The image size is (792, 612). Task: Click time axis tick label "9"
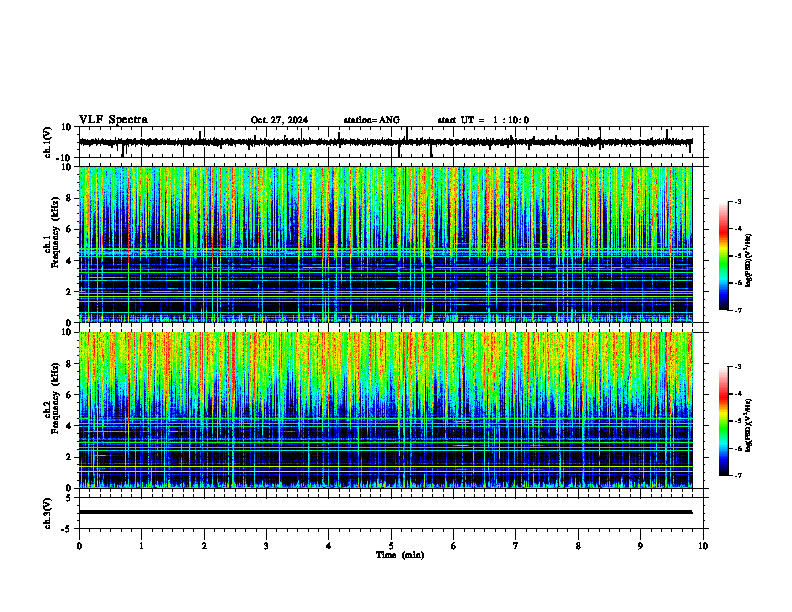640,546
